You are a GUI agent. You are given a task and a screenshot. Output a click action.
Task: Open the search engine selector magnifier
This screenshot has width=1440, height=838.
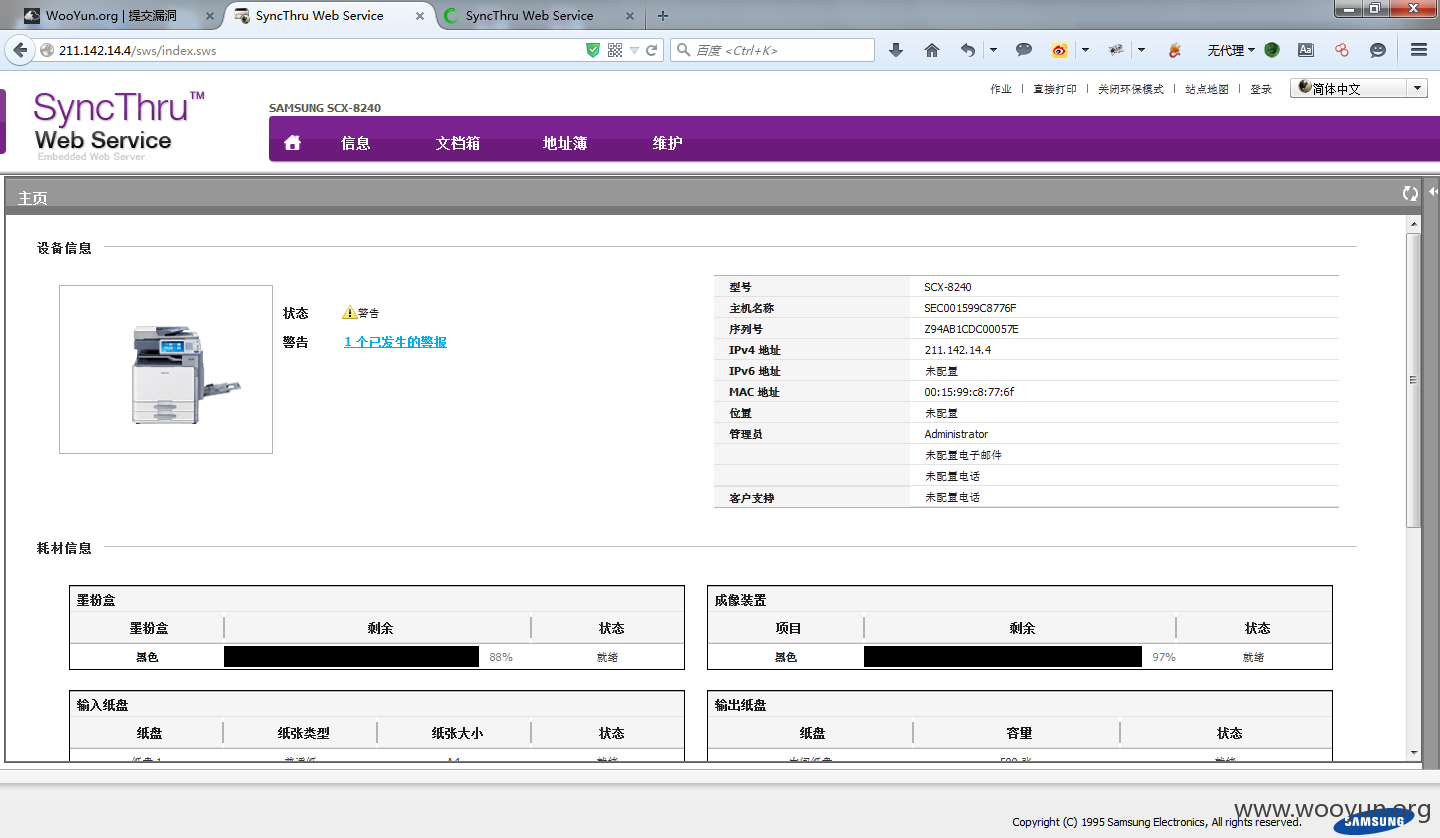click(x=684, y=50)
